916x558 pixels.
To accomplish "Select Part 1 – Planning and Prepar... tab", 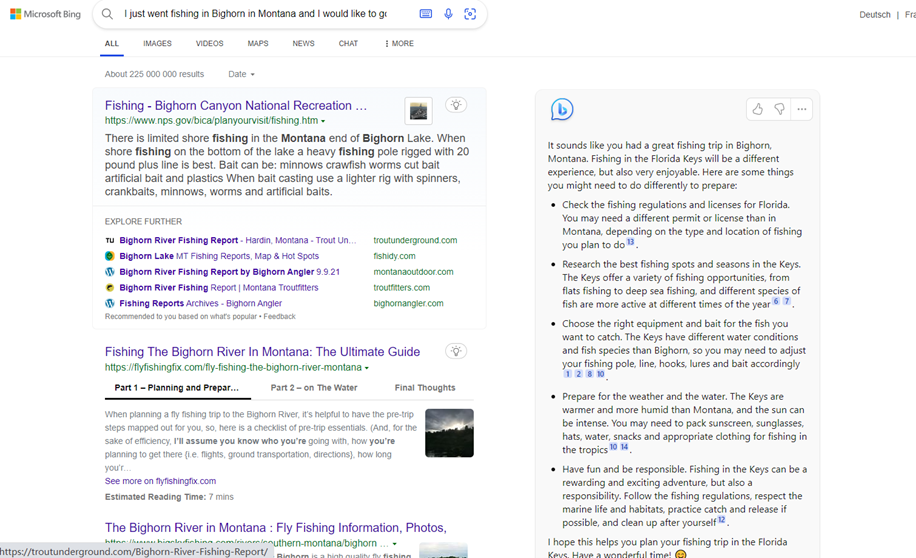I will coord(176,387).
